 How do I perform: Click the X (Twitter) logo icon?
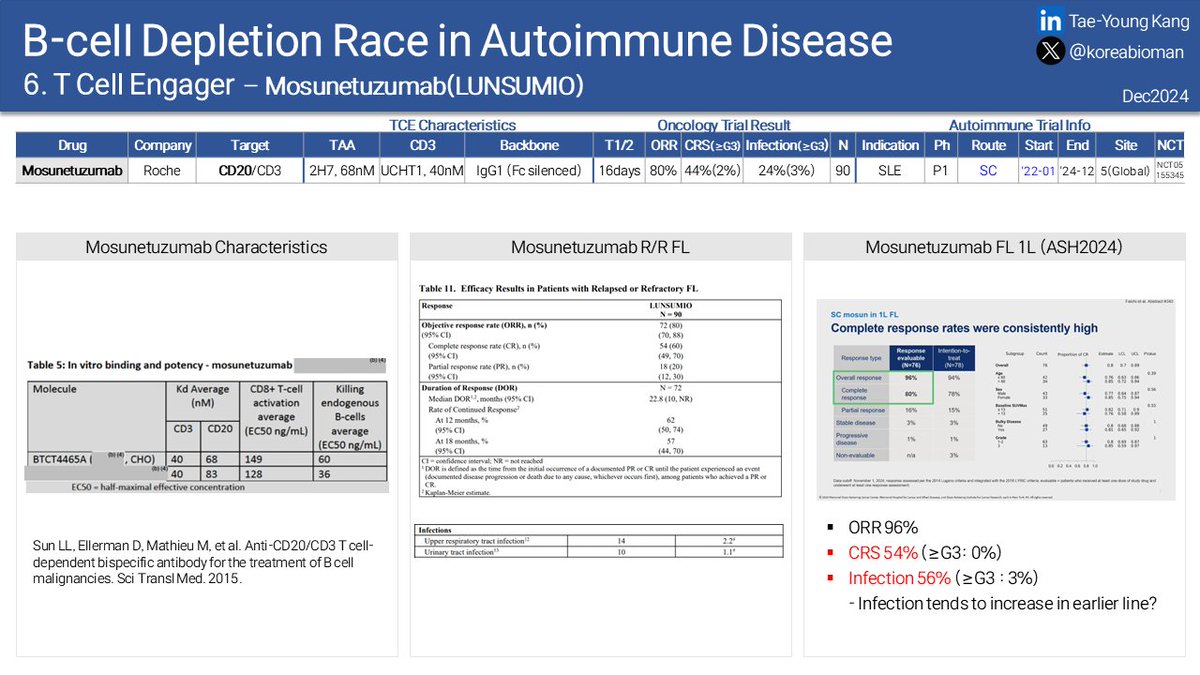1050,51
